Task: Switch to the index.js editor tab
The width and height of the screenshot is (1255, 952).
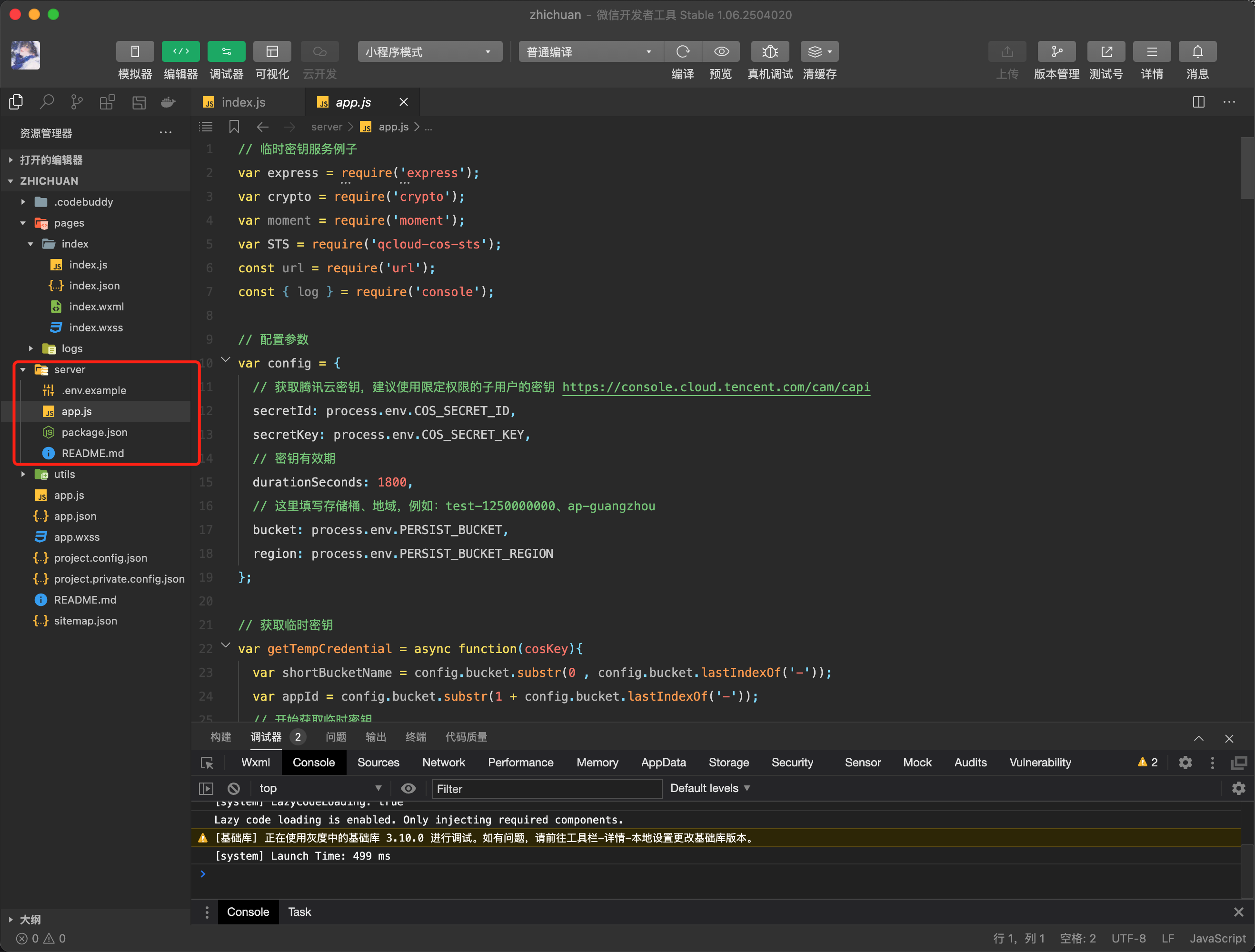Action: [243, 102]
